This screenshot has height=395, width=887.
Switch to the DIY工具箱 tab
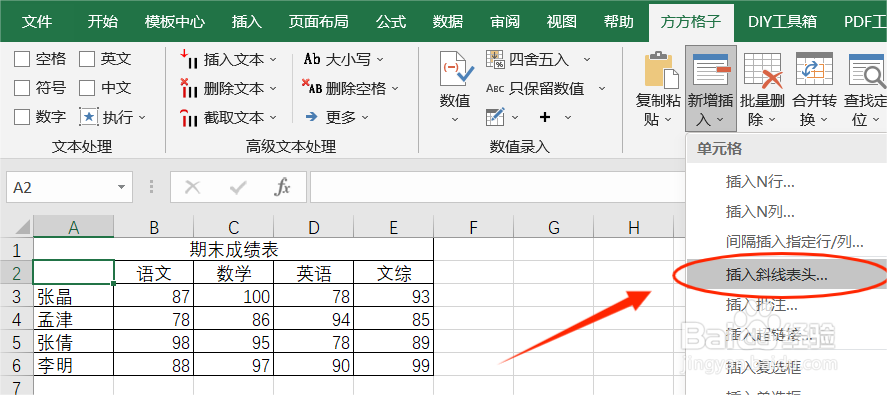coord(782,22)
